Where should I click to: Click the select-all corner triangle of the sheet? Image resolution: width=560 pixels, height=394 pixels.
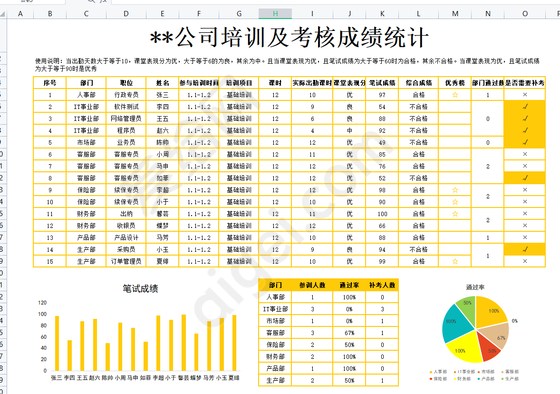point(3,14)
